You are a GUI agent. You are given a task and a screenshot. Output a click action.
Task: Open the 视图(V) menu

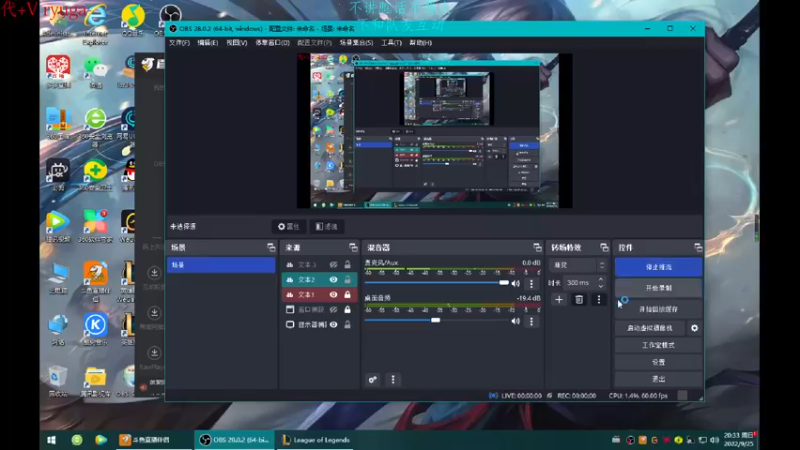(237, 43)
